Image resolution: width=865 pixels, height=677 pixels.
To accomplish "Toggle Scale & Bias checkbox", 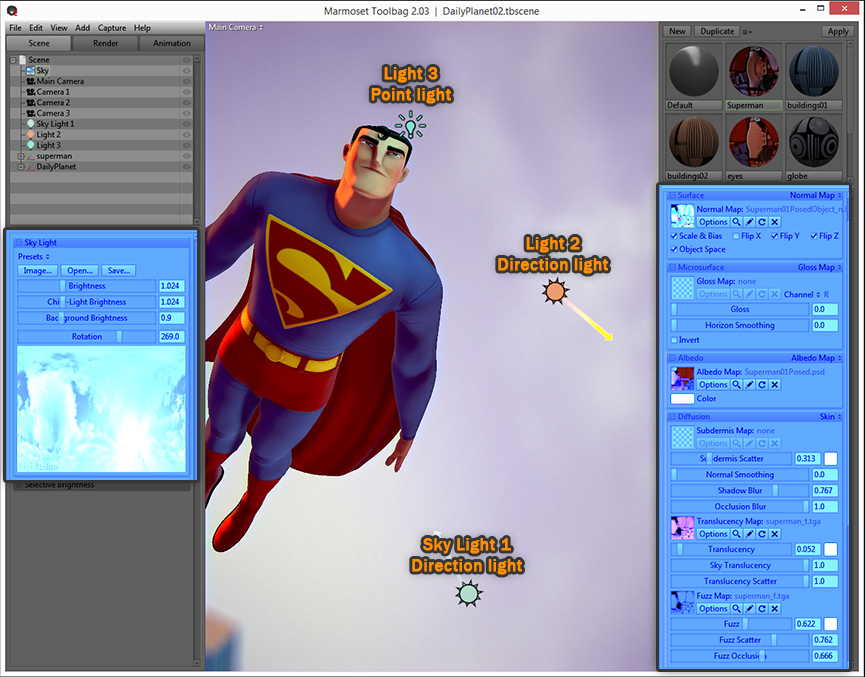I will click(674, 236).
